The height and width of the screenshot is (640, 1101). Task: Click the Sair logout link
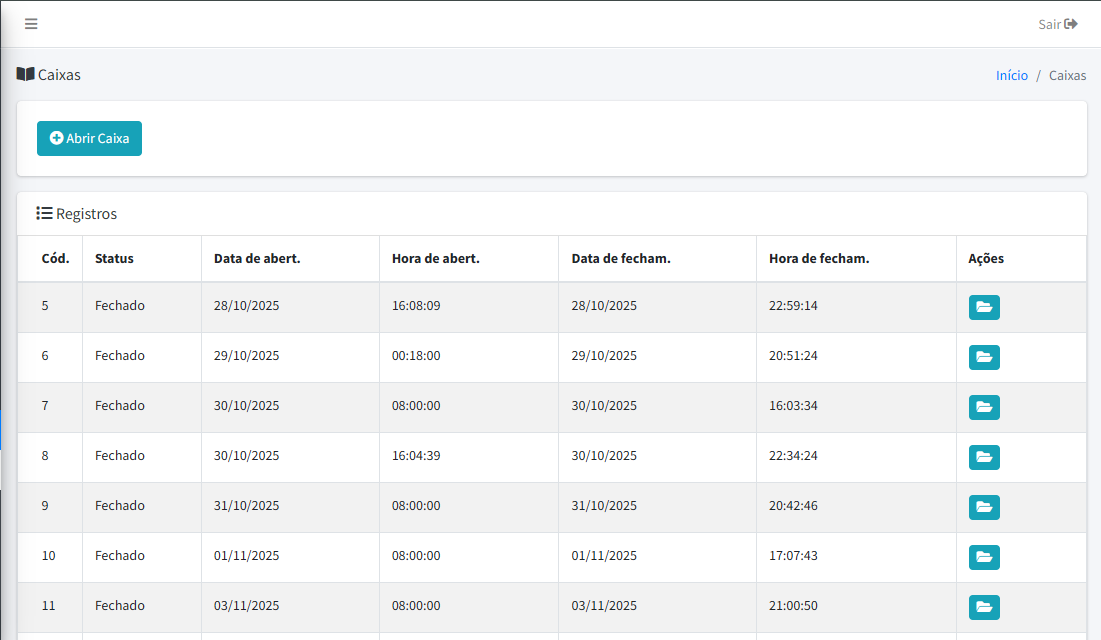1057,25
